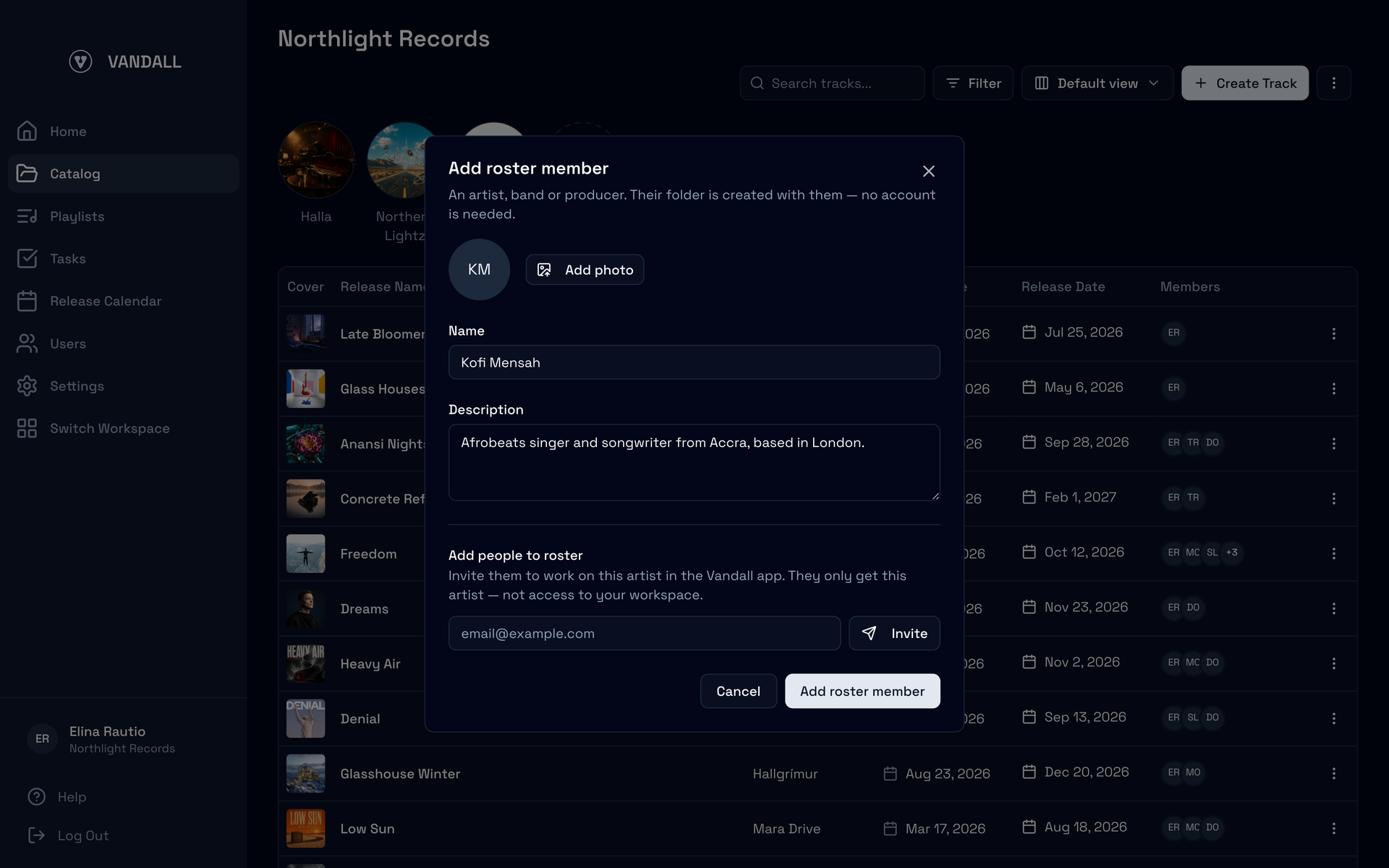The width and height of the screenshot is (1389, 868).
Task: Send invite with the Invite button
Action: [894, 634]
